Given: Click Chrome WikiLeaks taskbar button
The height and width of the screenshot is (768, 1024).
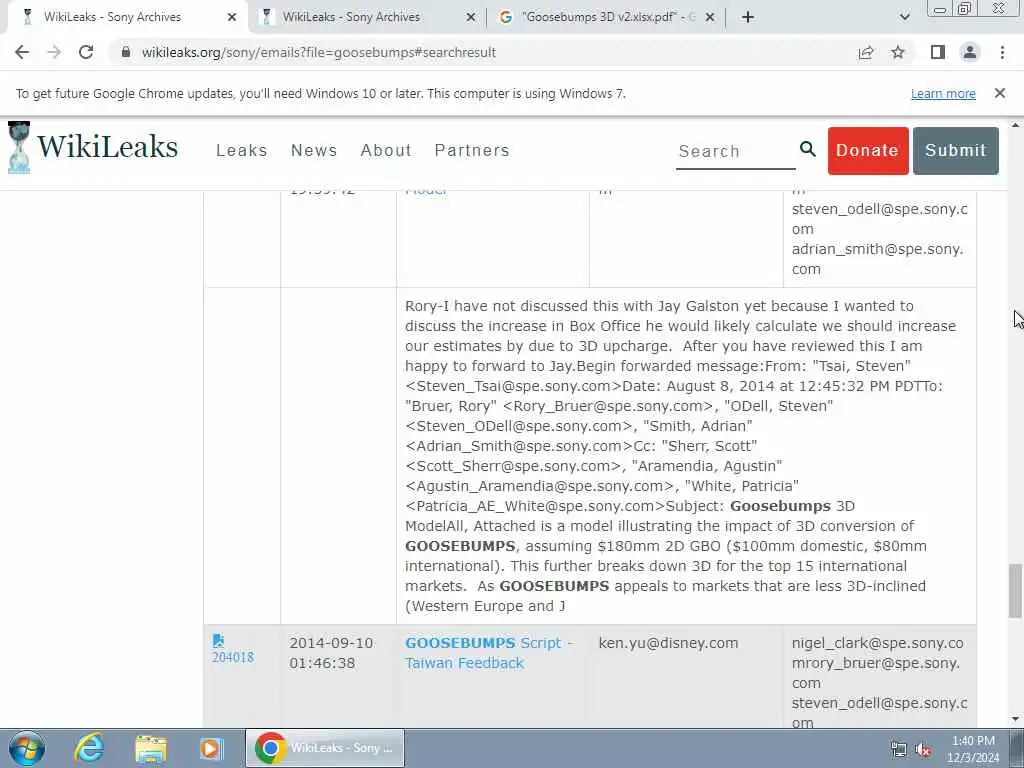Looking at the screenshot, I should (x=325, y=748).
